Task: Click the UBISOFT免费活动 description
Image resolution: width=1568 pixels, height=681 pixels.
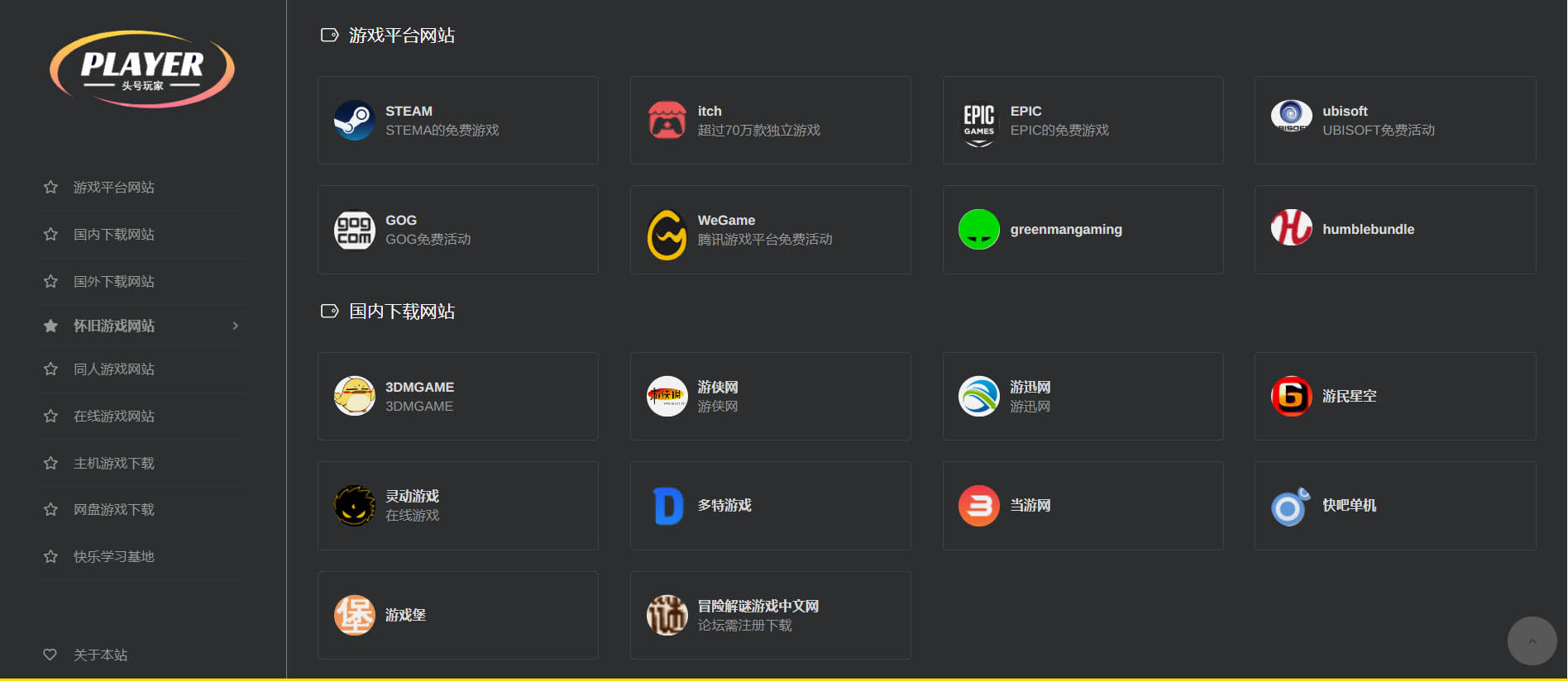Action: click(x=1378, y=130)
